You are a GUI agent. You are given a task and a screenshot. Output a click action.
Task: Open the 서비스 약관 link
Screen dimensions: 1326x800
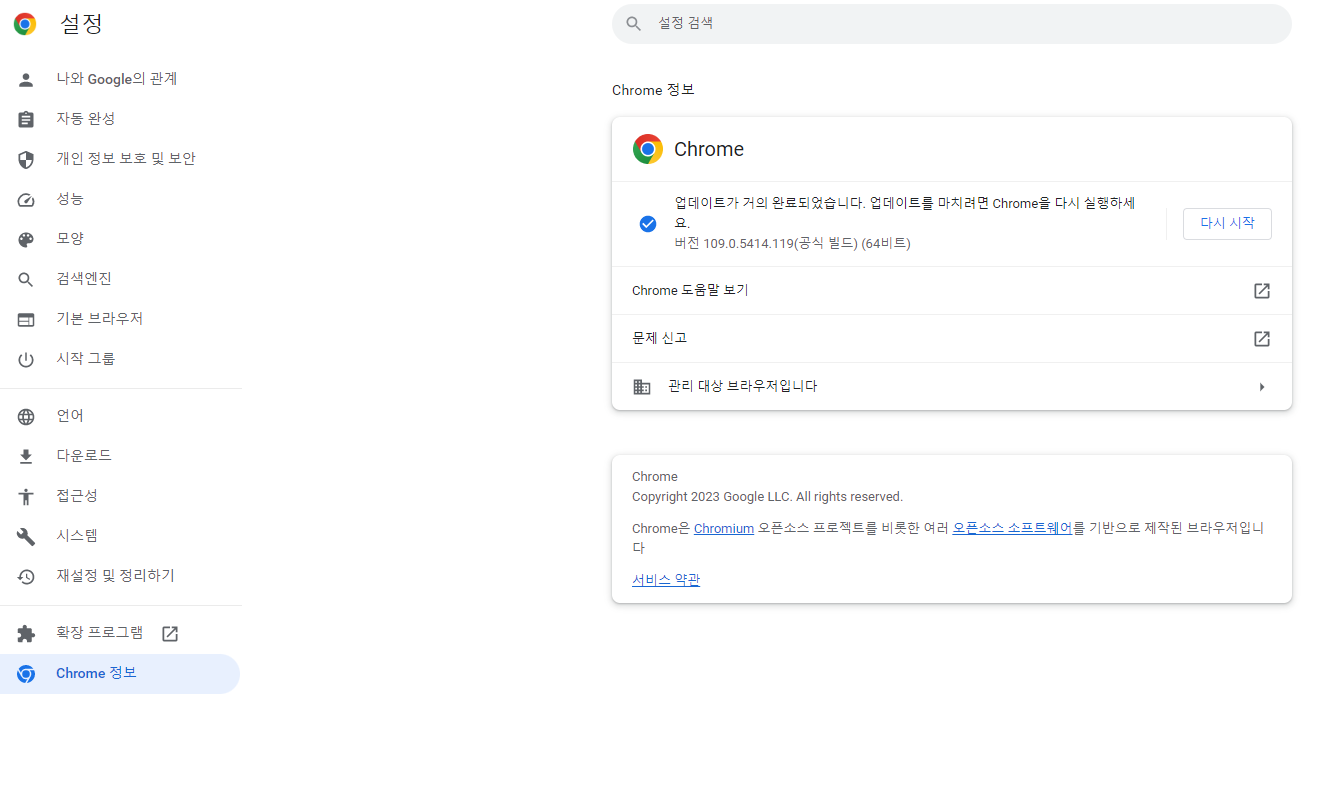tap(666, 580)
